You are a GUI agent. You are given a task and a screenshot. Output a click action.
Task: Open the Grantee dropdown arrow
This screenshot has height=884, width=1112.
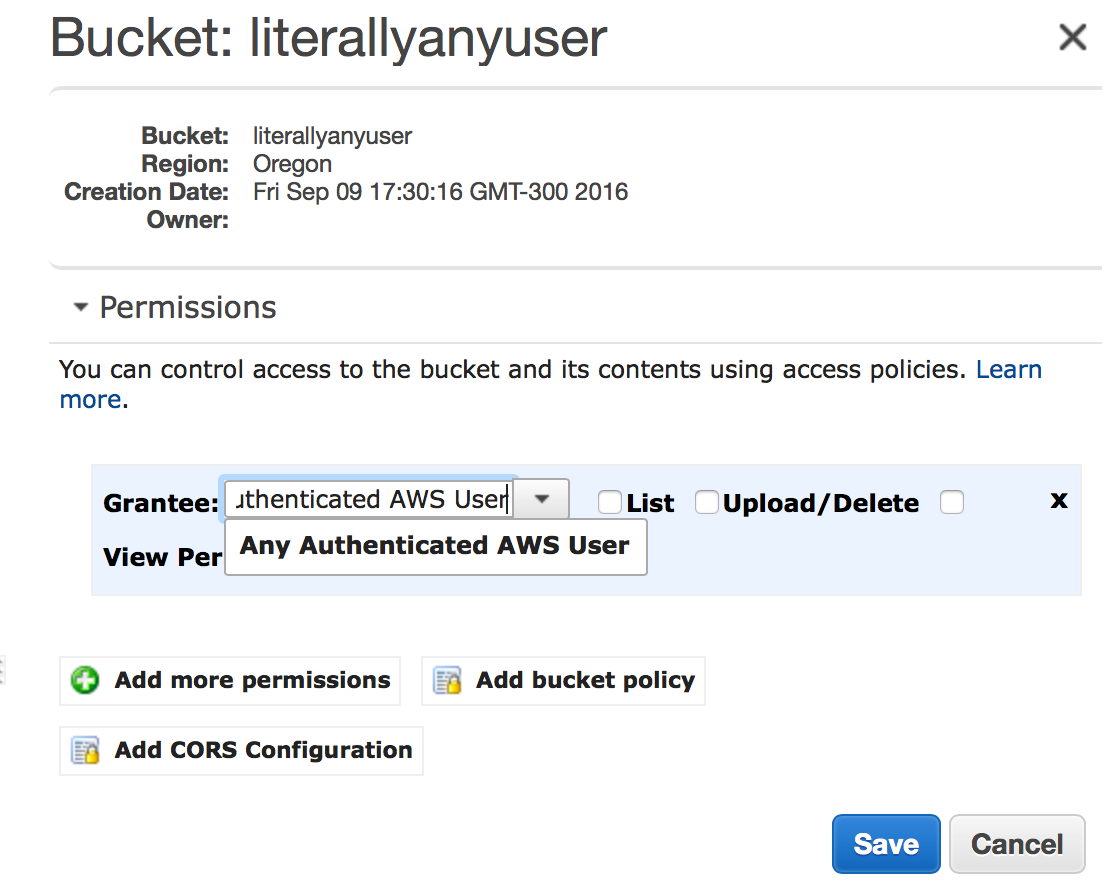pyautogui.click(x=541, y=499)
